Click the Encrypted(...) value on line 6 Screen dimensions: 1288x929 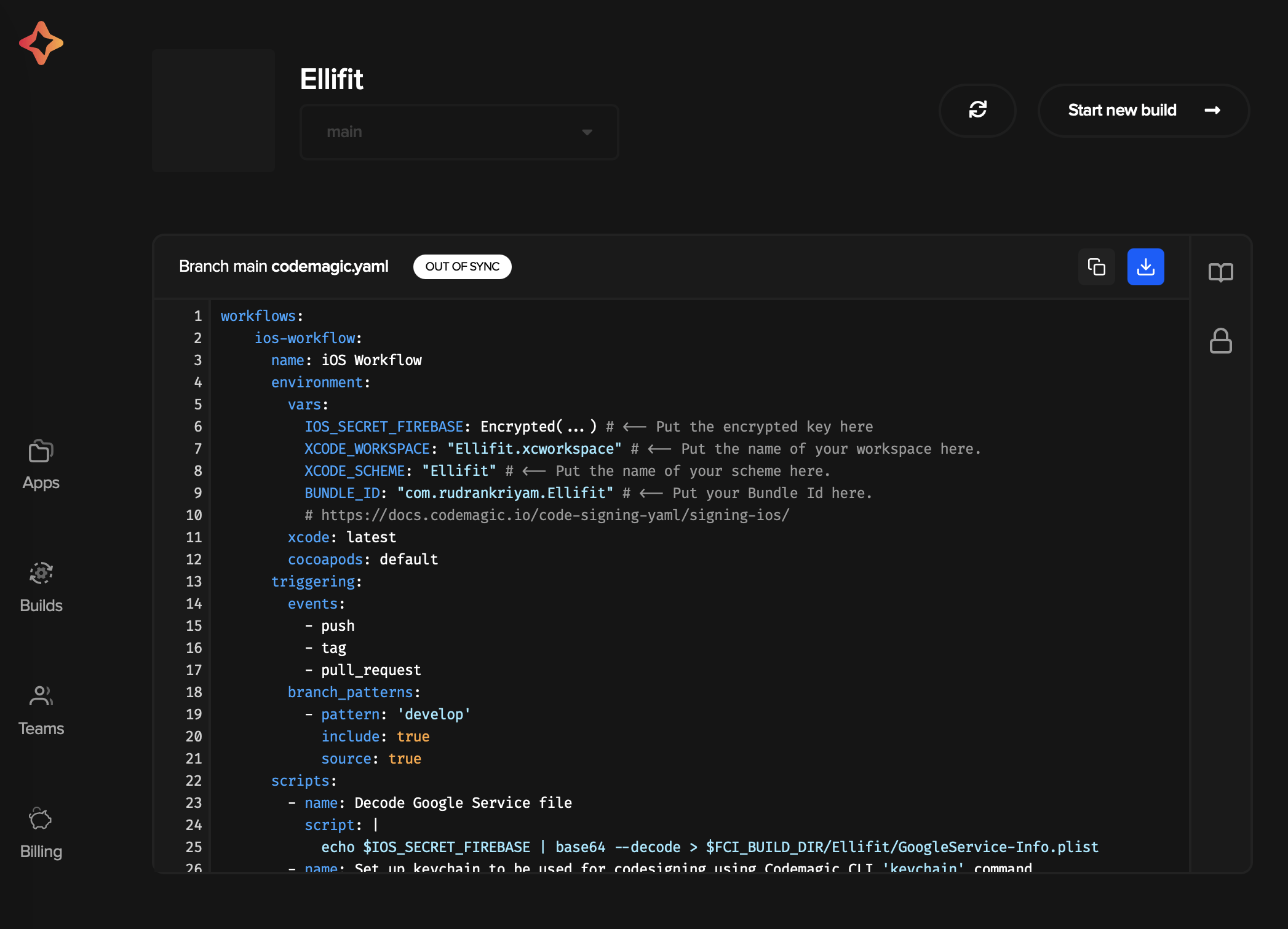point(538,427)
